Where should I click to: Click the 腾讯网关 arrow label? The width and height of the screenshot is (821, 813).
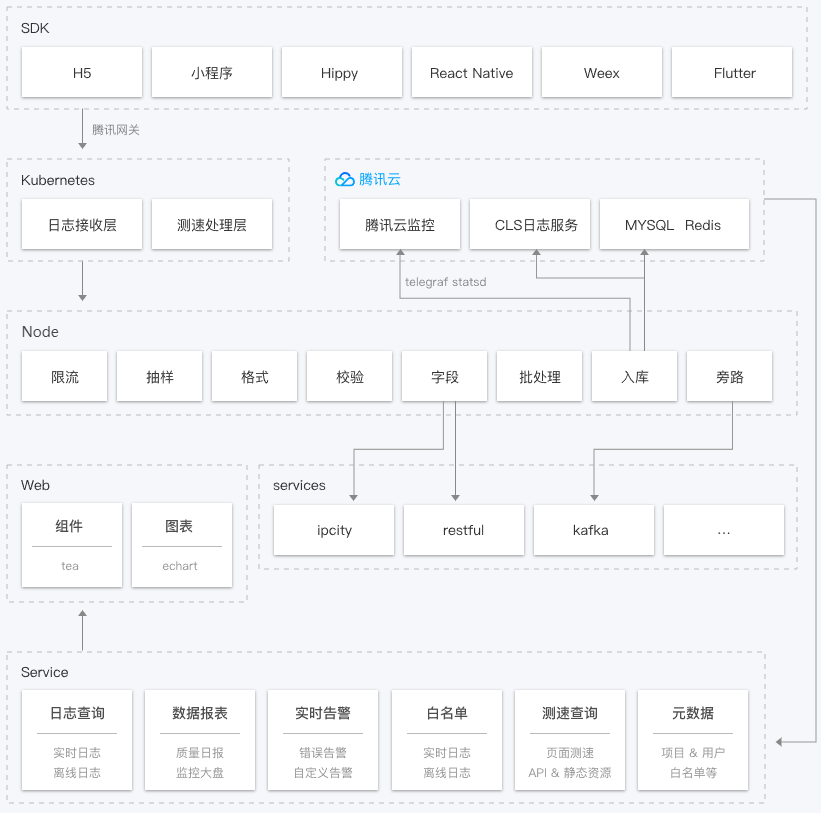click(116, 130)
